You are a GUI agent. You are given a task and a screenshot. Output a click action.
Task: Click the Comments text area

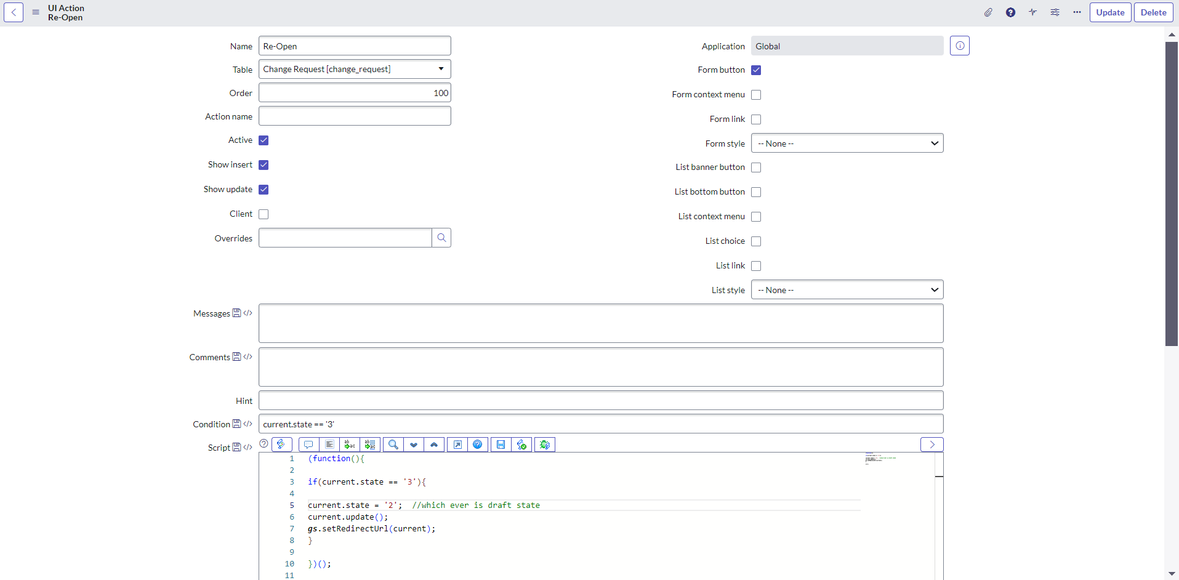601,367
